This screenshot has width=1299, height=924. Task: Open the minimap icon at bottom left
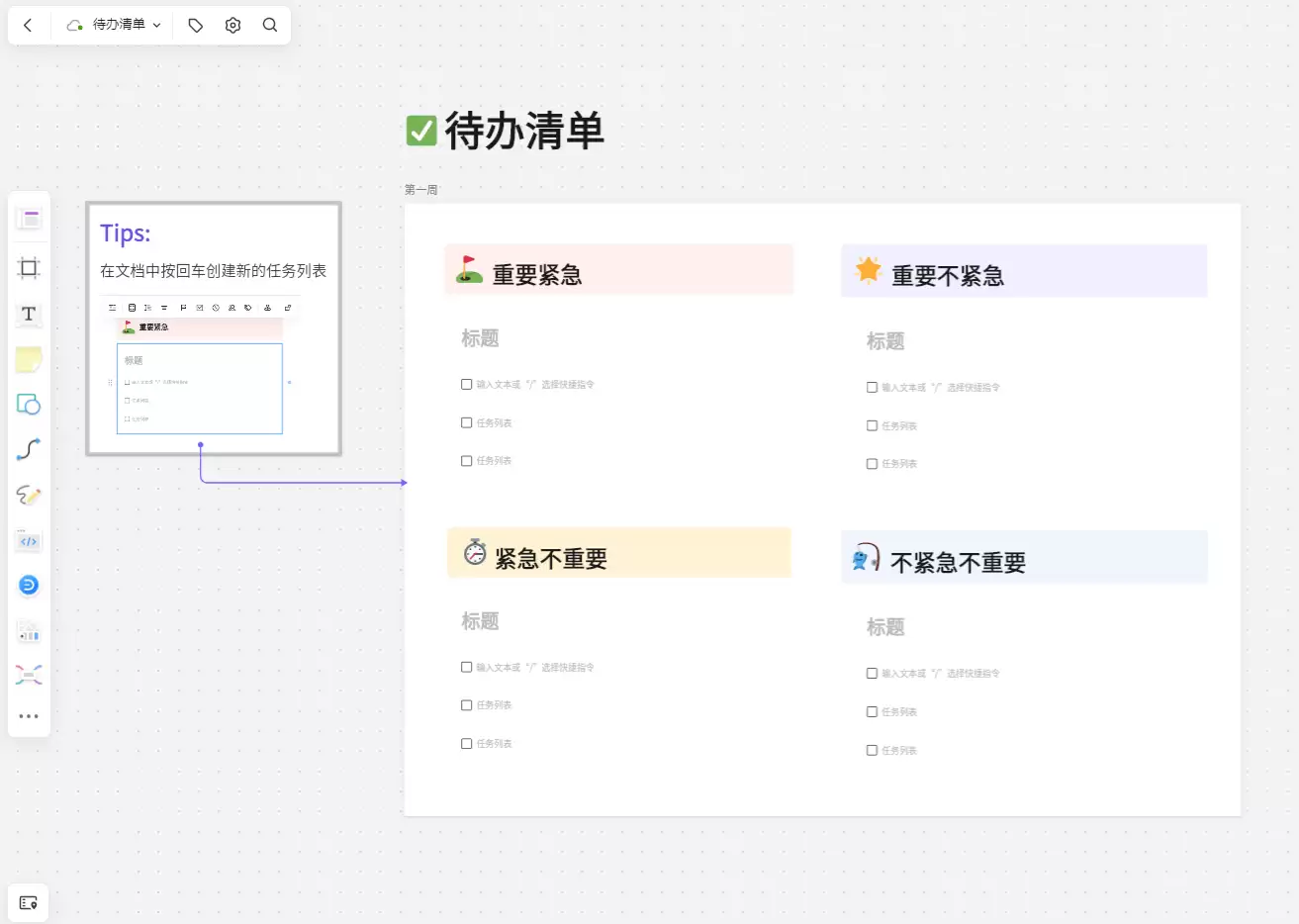coord(28,902)
